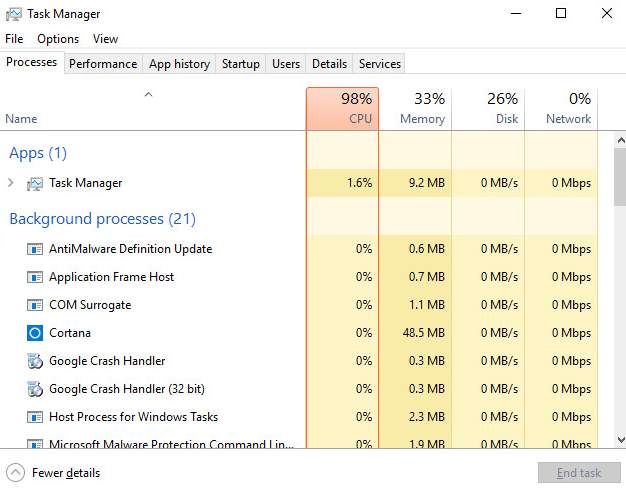Select the Cortana process row
The height and width of the screenshot is (491, 626).
click(x=299, y=333)
